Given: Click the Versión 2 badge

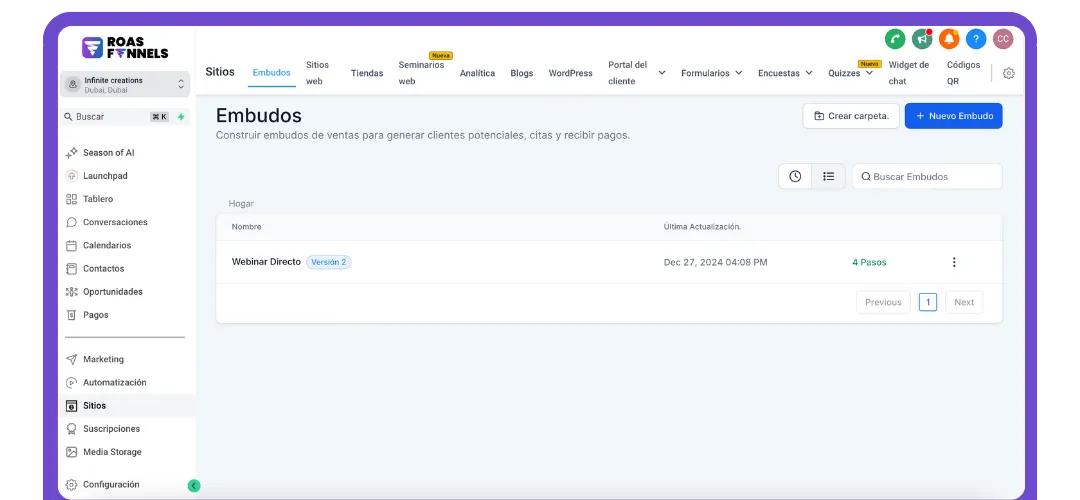Looking at the screenshot, I should pos(329,262).
